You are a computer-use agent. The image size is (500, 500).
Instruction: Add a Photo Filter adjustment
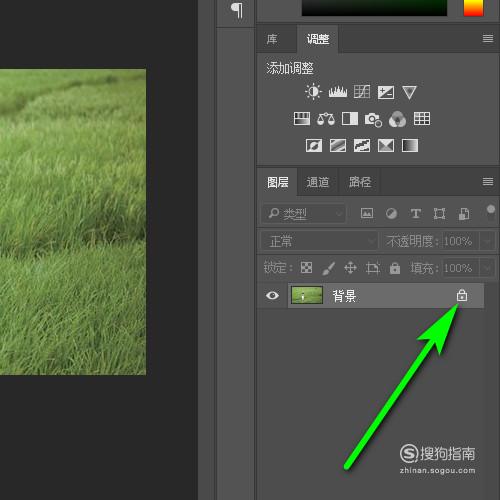point(373,119)
